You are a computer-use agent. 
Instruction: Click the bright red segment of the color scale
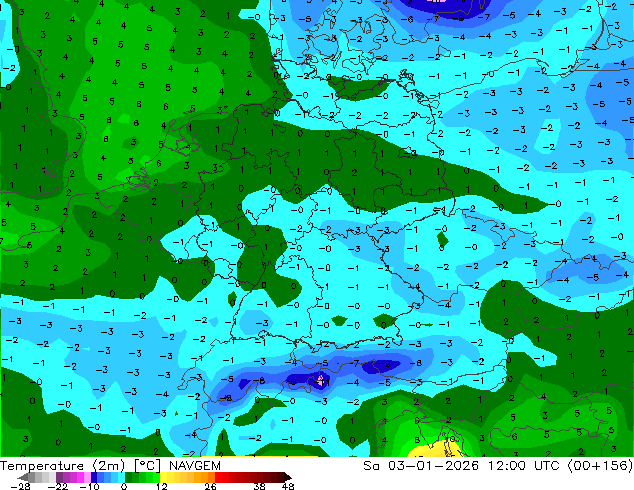click(218, 477)
